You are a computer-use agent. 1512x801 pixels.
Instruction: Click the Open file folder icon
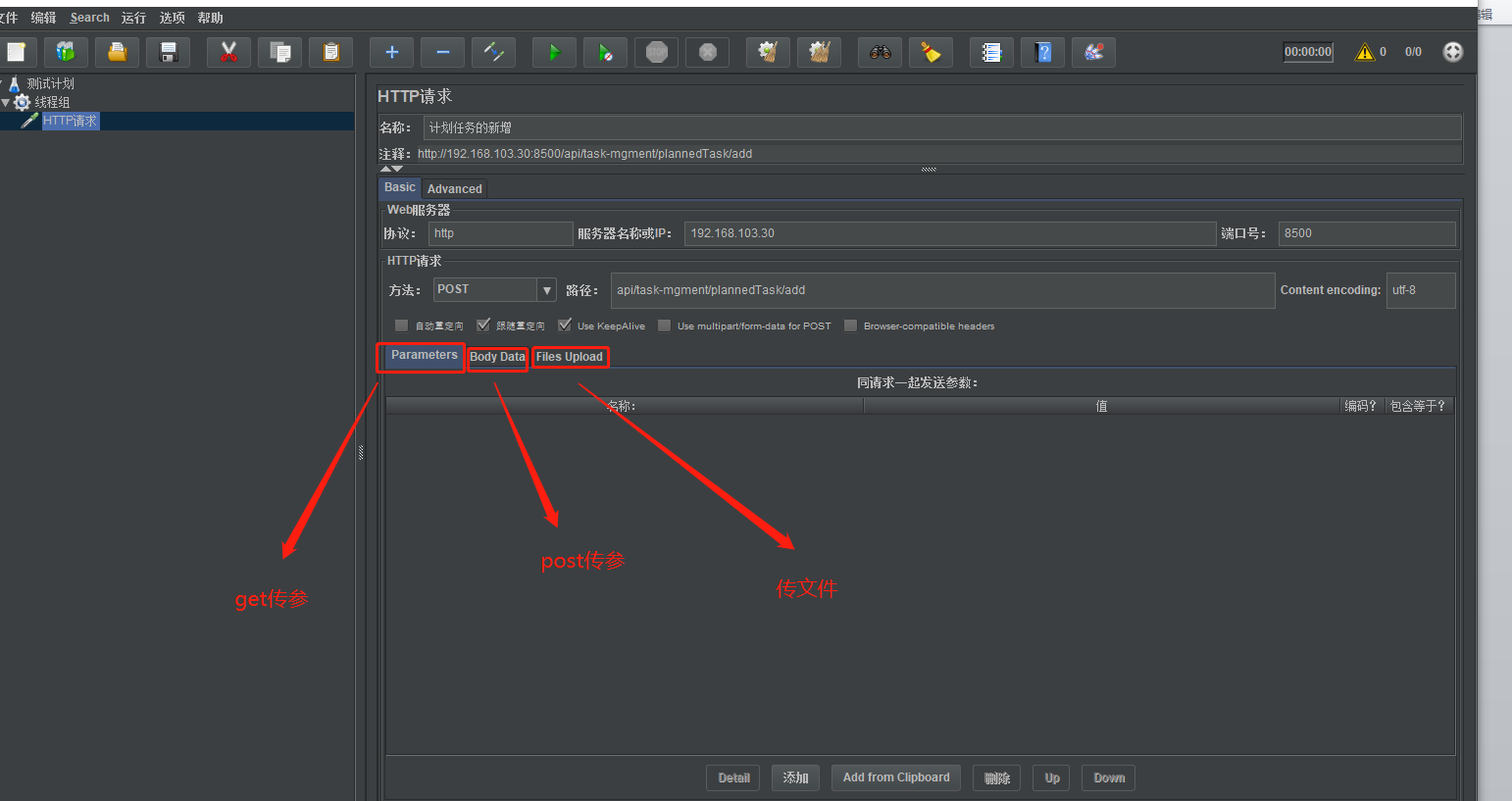click(117, 52)
